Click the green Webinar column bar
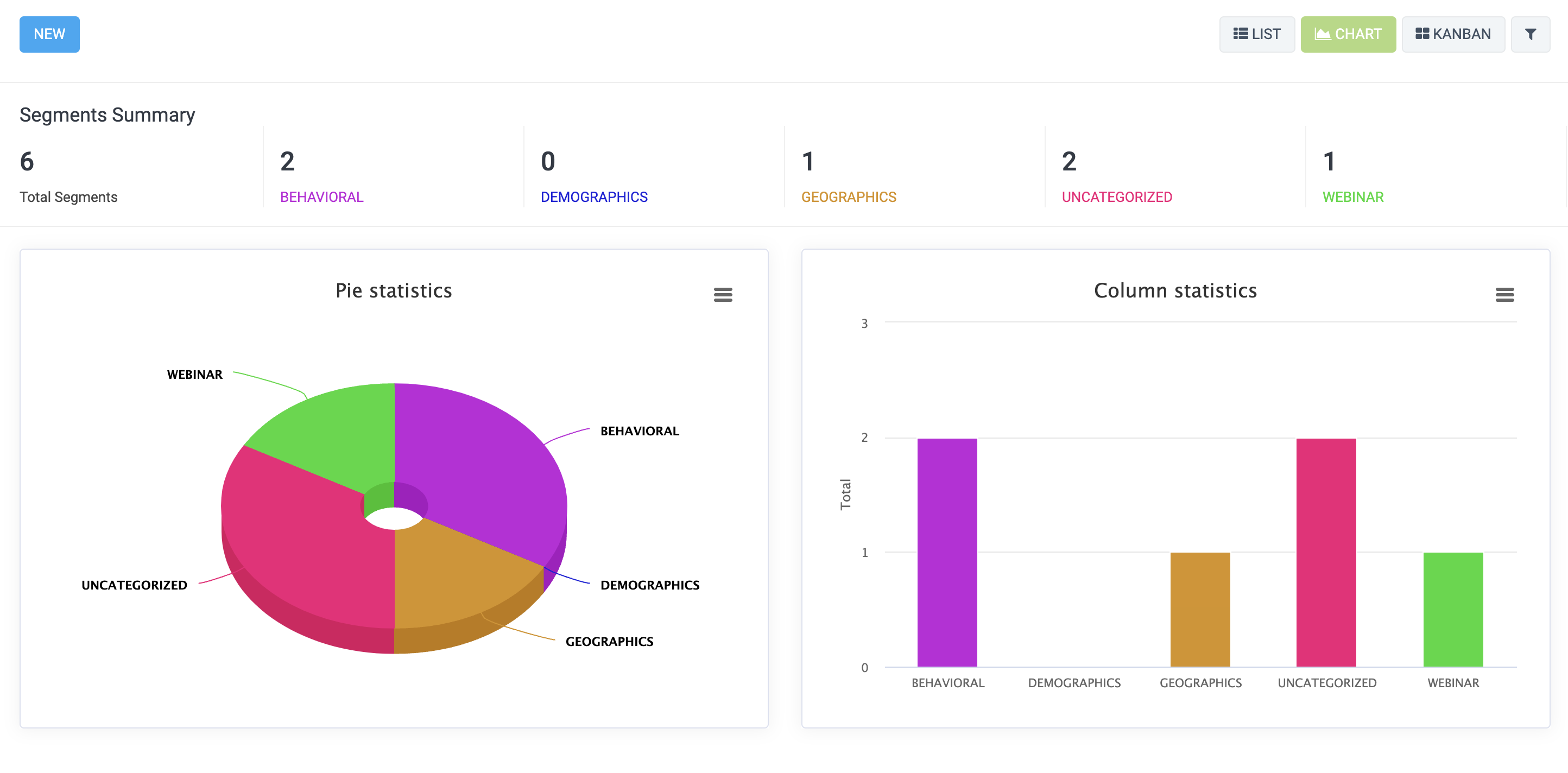Viewport: 1568px width, 773px height. [x=1452, y=609]
